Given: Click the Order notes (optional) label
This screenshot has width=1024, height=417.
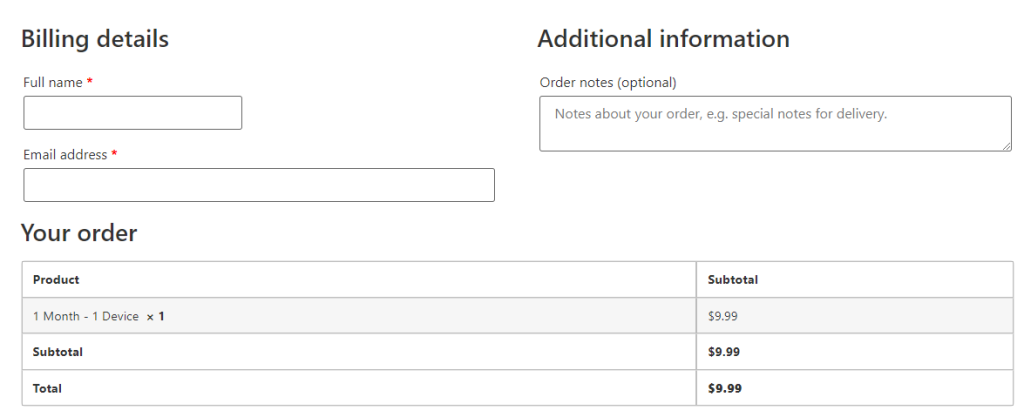Looking at the screenshot, I should click(608, 83).
